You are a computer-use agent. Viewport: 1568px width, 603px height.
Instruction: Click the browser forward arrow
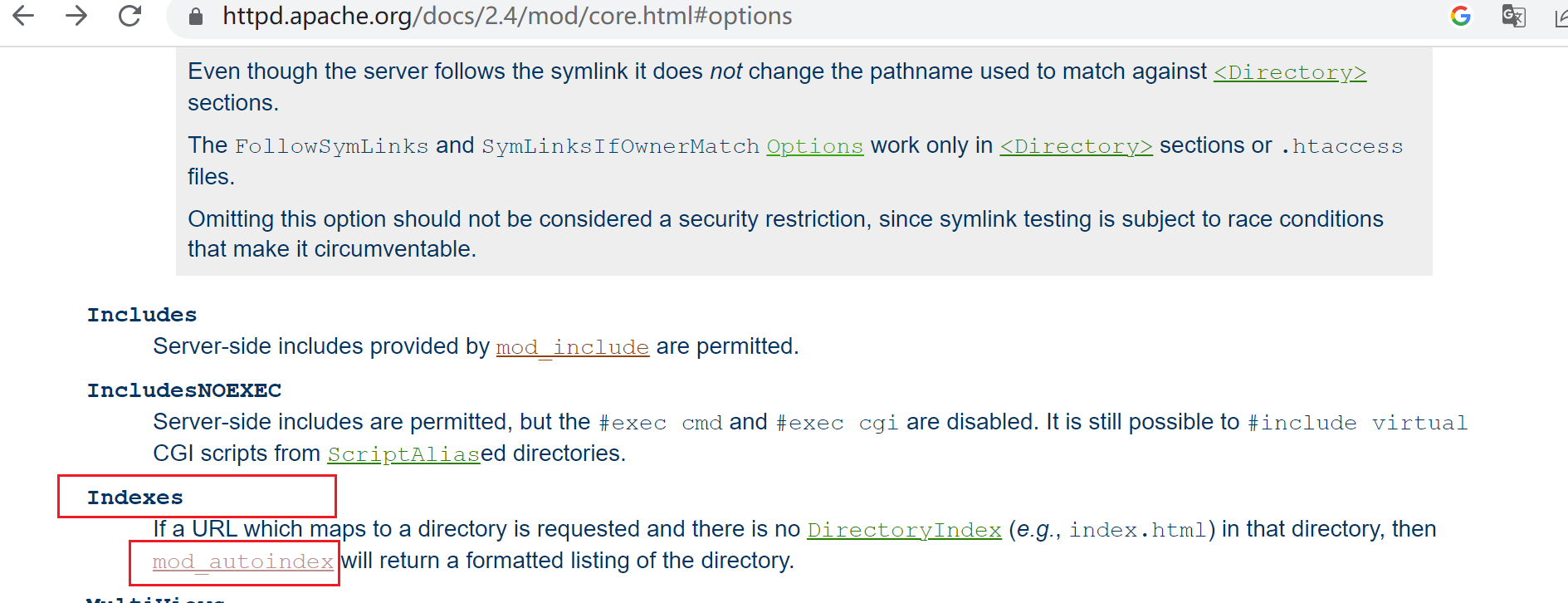coord(76,16)
